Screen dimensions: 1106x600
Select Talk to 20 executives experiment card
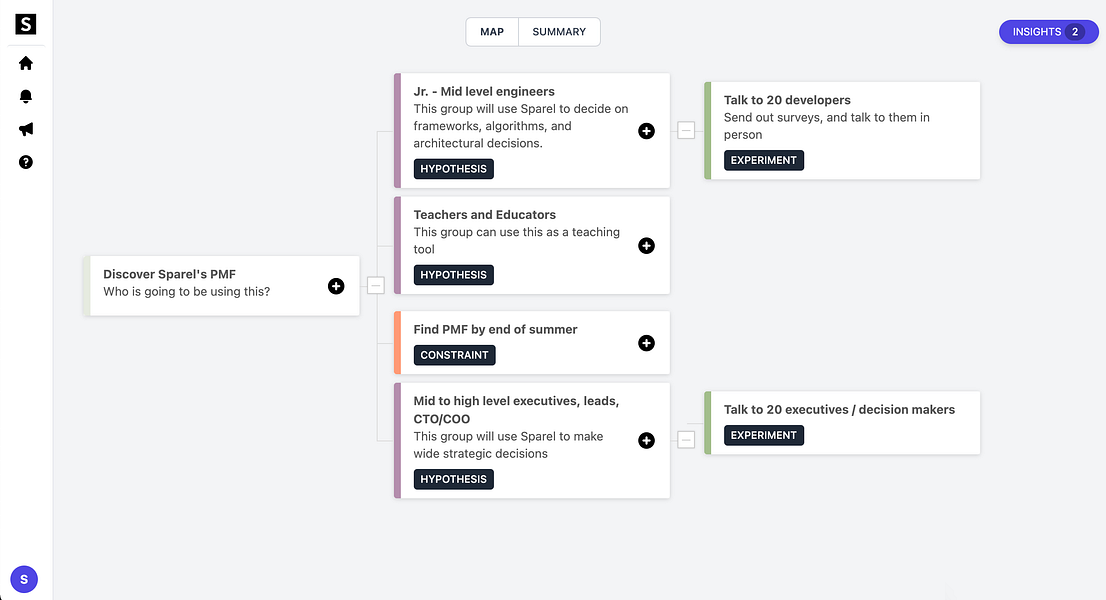(x=842, y=423)
